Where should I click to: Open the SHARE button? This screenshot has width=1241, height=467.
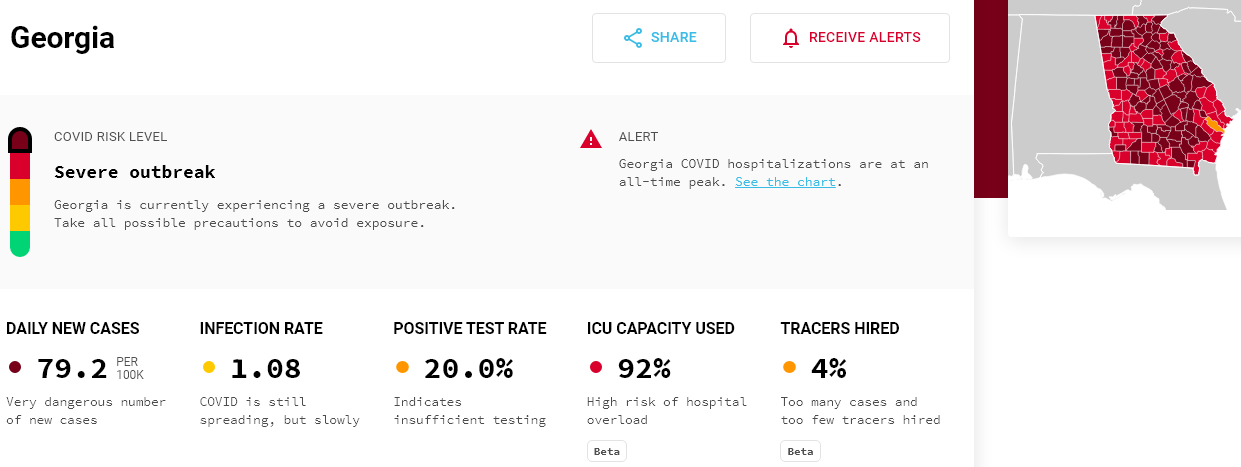click(659, 38)
